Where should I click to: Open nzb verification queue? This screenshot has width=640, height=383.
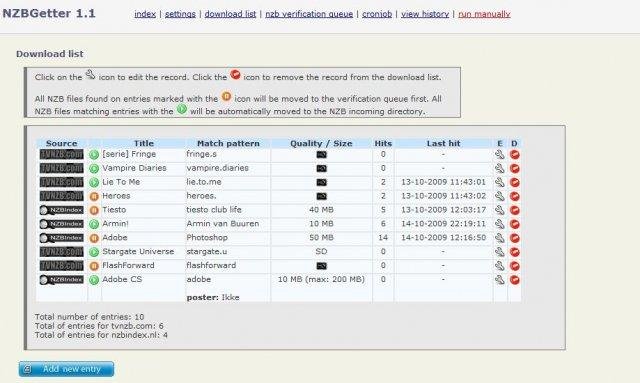point(309,14)
